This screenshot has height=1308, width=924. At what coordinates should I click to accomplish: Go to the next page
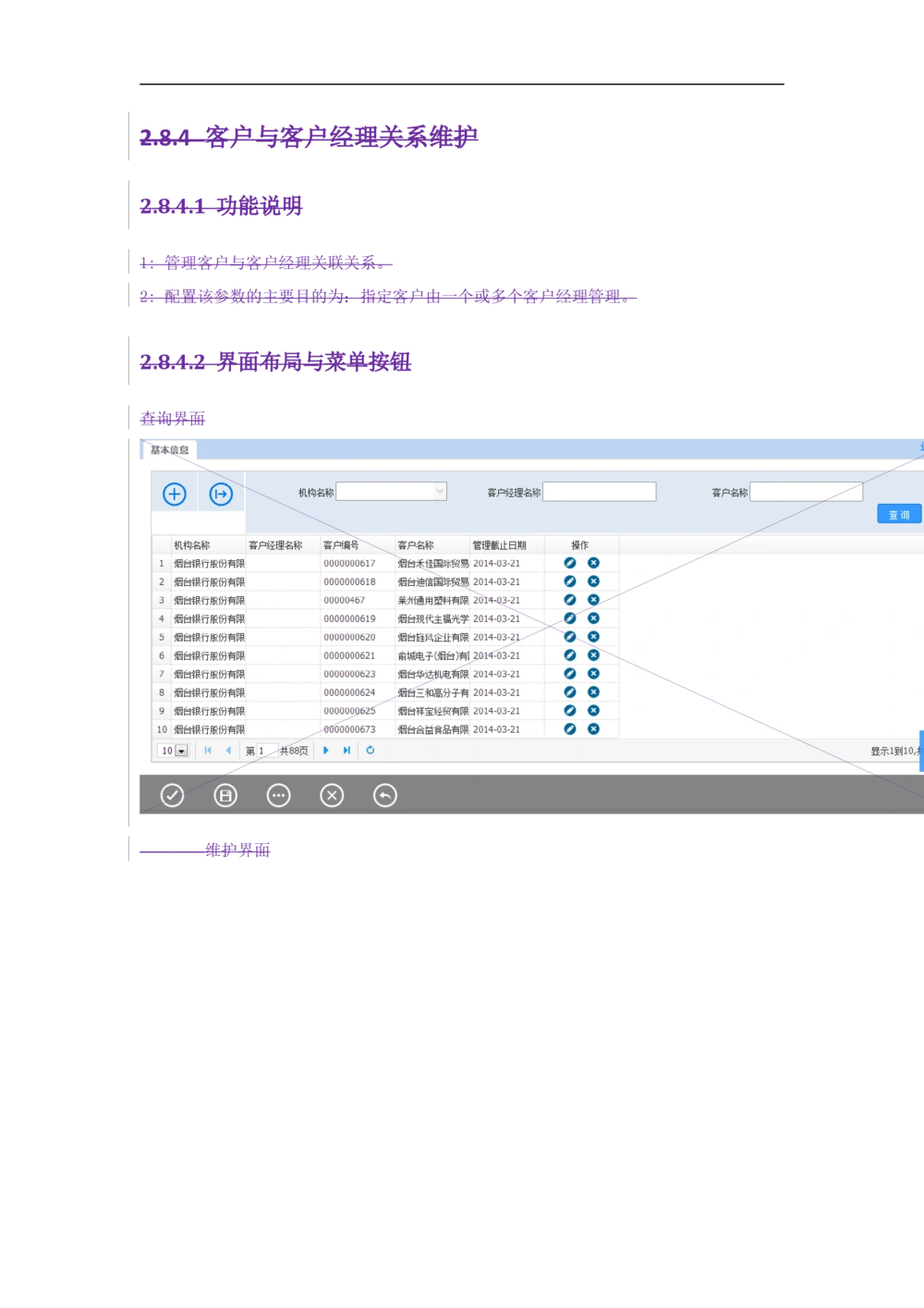tap(326, 751)
